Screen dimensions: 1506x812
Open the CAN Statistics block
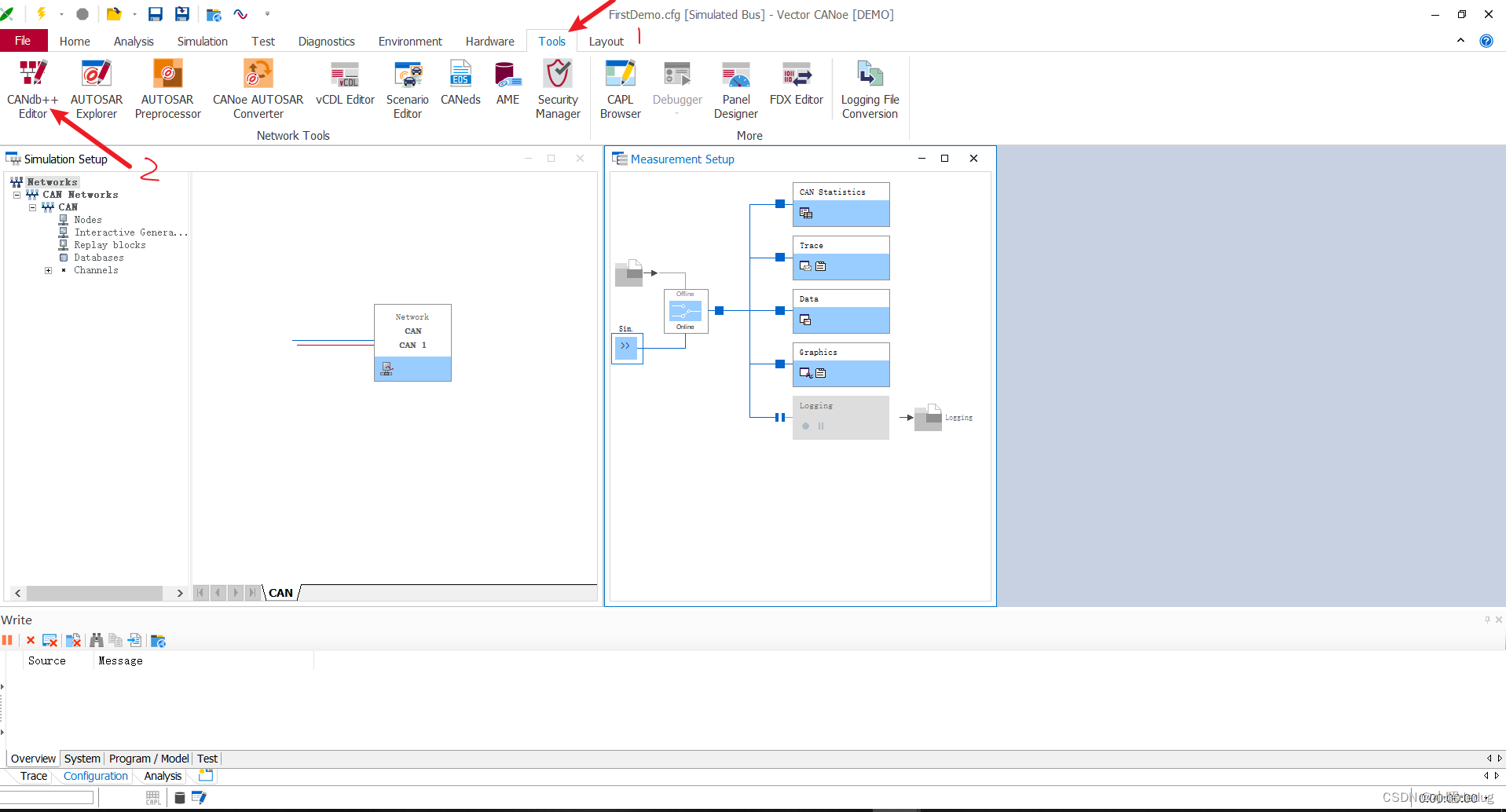(x=841, y=204)
